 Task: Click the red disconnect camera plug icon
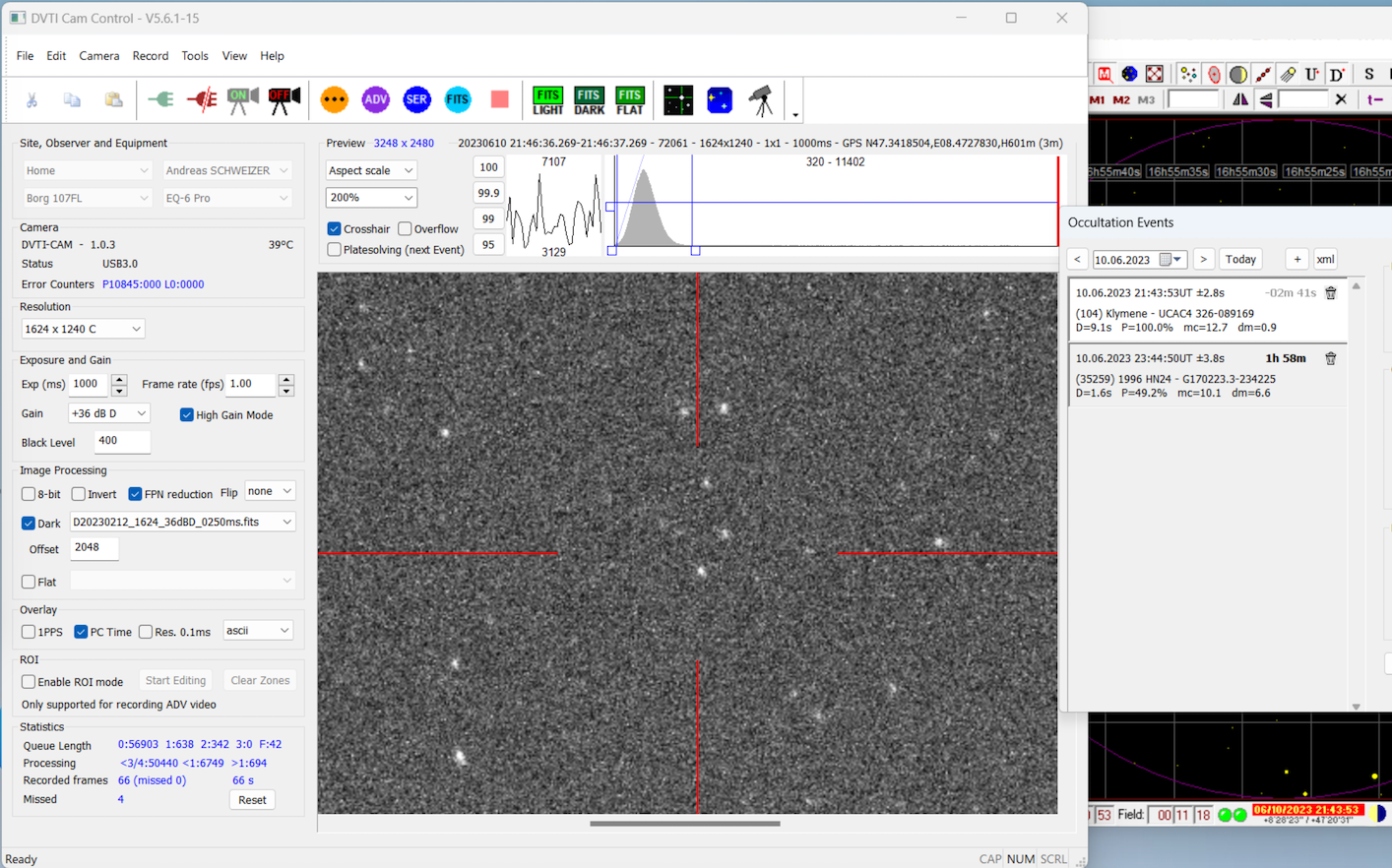pyautogui.click(x=202, y=99)
